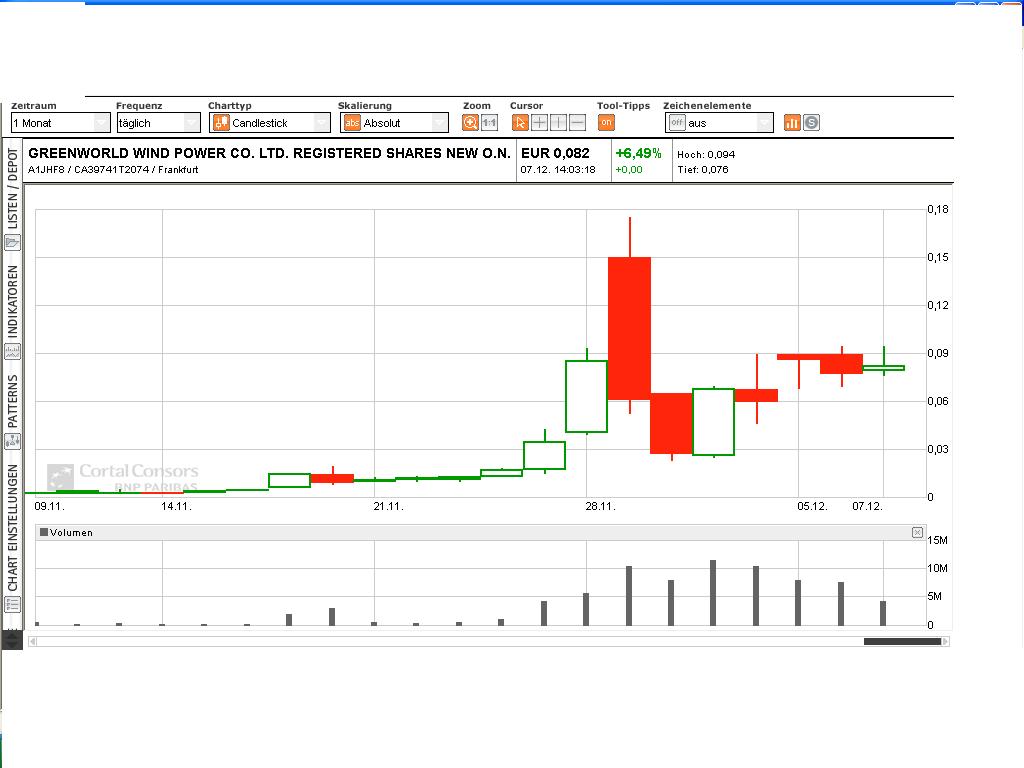This screenshot has height=768, width=1024.
Task: Click the gray S icon
Action: 811,123
